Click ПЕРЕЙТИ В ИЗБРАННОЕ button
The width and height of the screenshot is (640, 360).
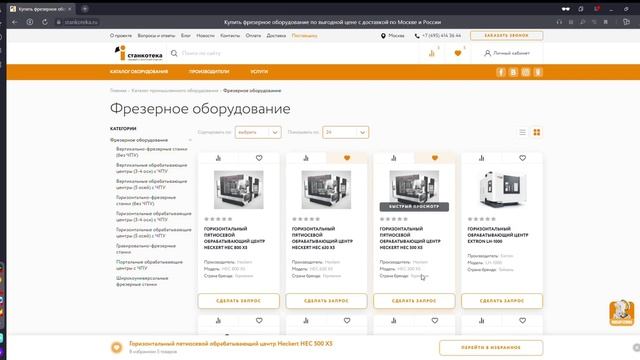[x=491, y=348]
